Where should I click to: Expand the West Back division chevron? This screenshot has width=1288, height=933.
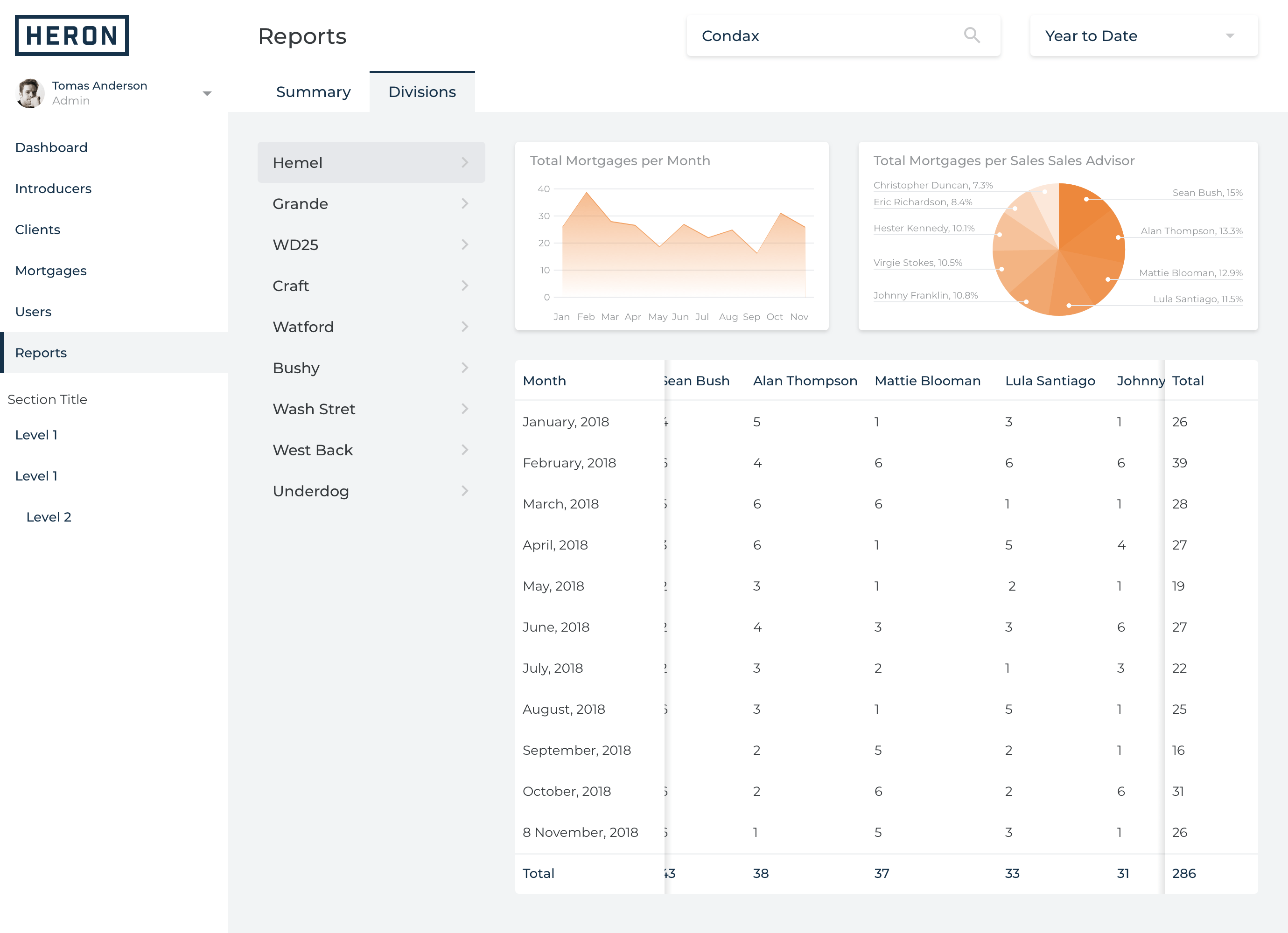click(464, 450)
